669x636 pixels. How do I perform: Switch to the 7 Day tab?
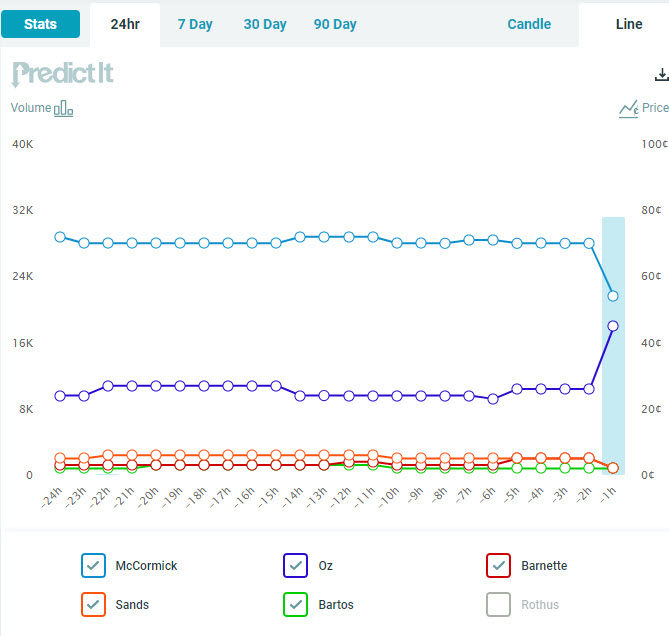point(195,24)
